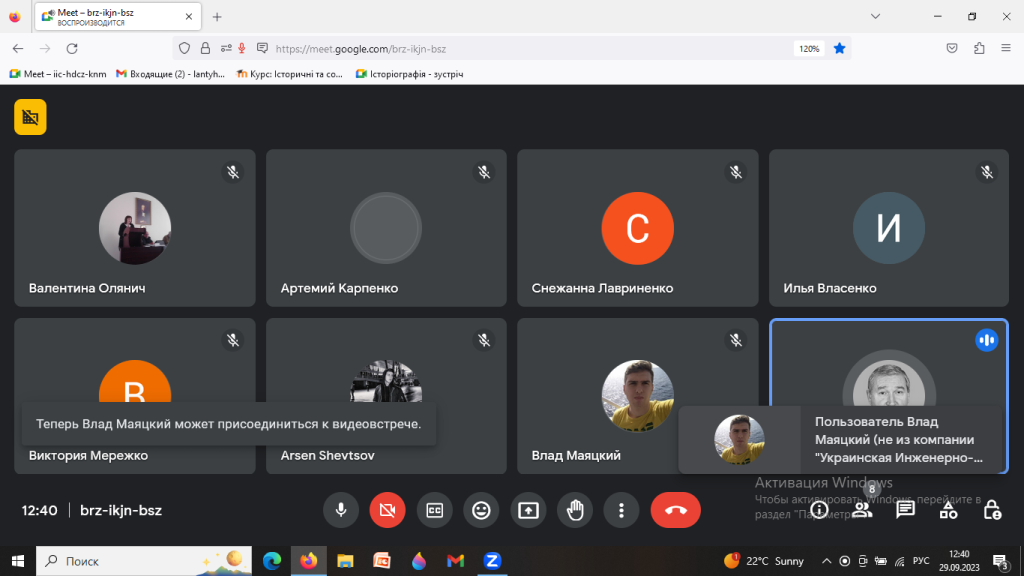The width and height of the screenshot is (1024, 576).
Task: Raise hand in the meeting
Action: [575, 510]
